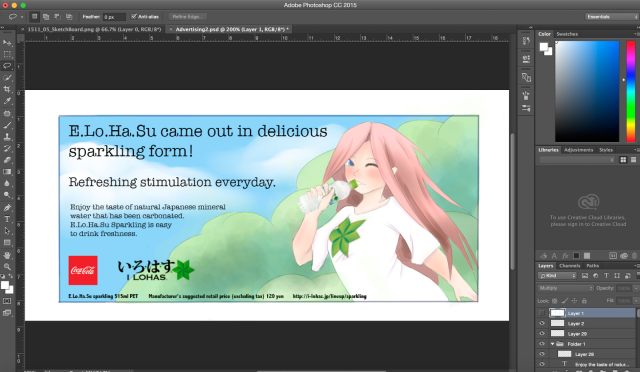Hide Layer 29 via eye icon
Viewport: 640px width, 372px height.
click(542, 334)
